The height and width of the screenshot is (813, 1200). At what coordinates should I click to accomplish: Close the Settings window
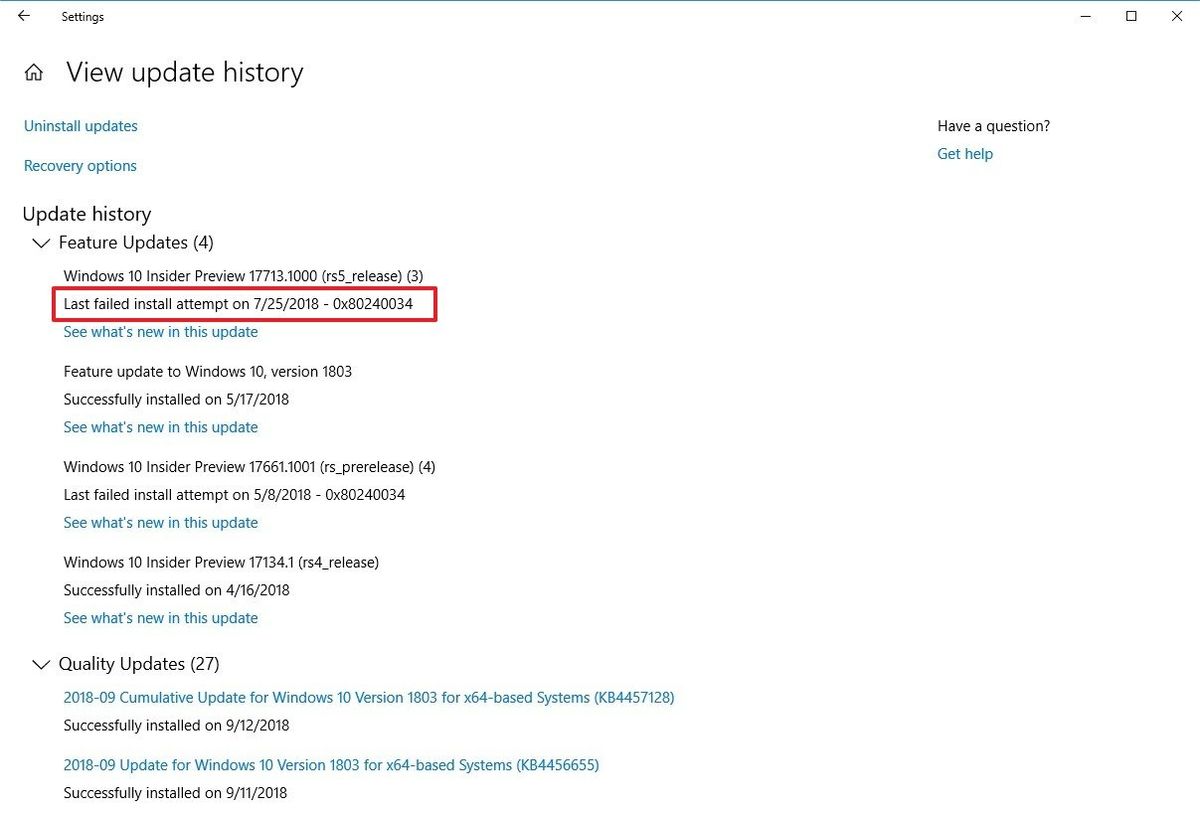(1177, 16)
